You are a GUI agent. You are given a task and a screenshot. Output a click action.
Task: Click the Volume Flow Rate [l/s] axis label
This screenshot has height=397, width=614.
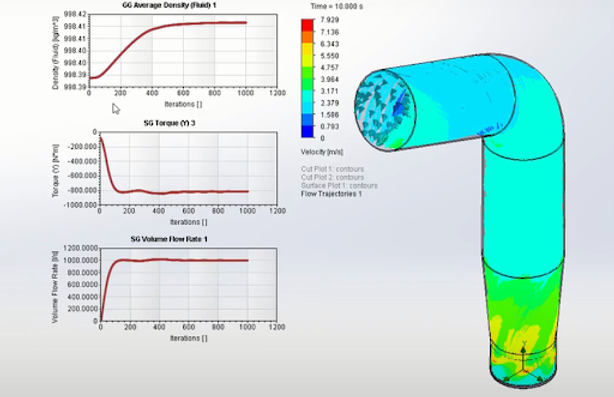[55, 287]
